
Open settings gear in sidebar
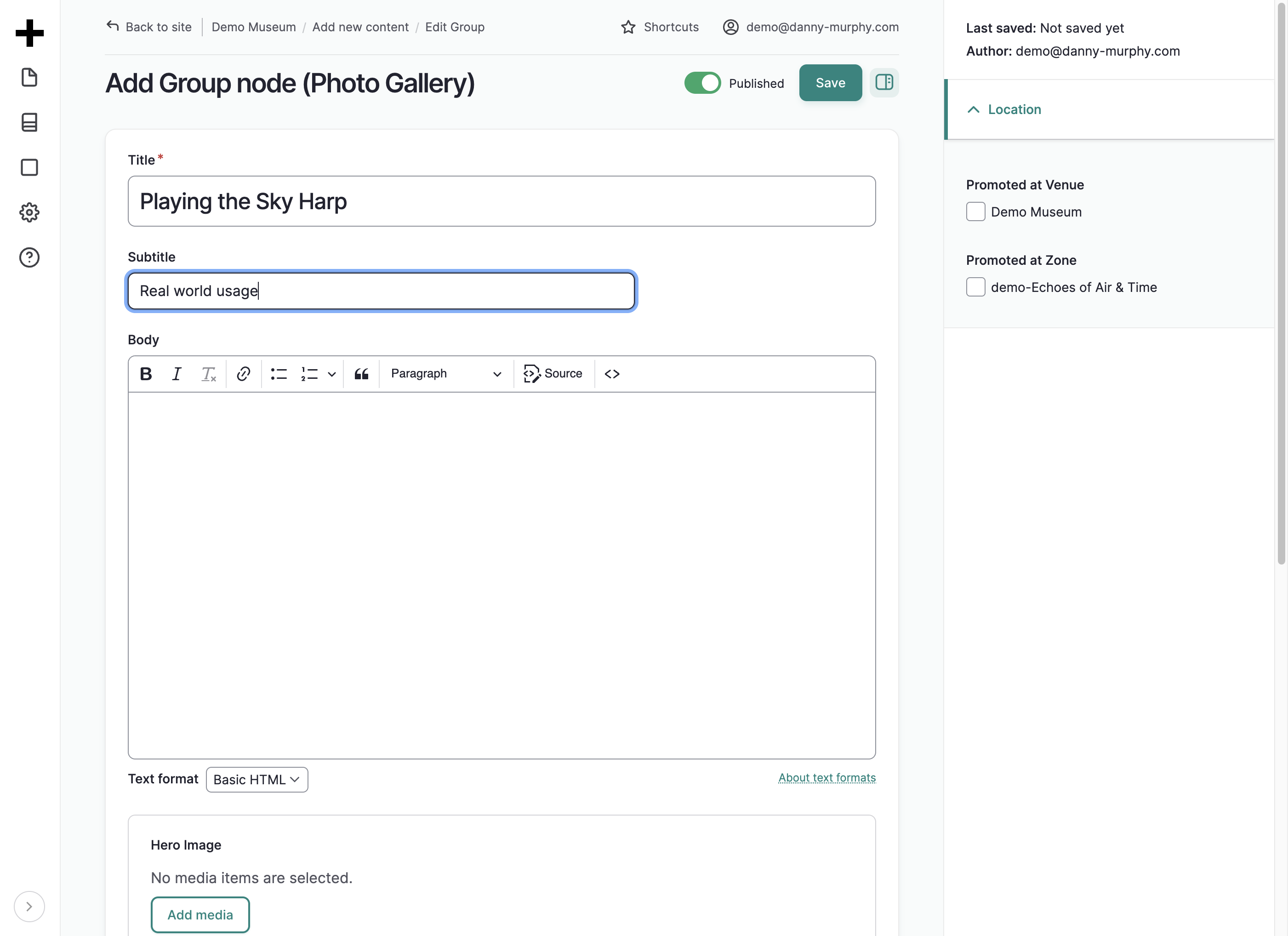(29, 212)
